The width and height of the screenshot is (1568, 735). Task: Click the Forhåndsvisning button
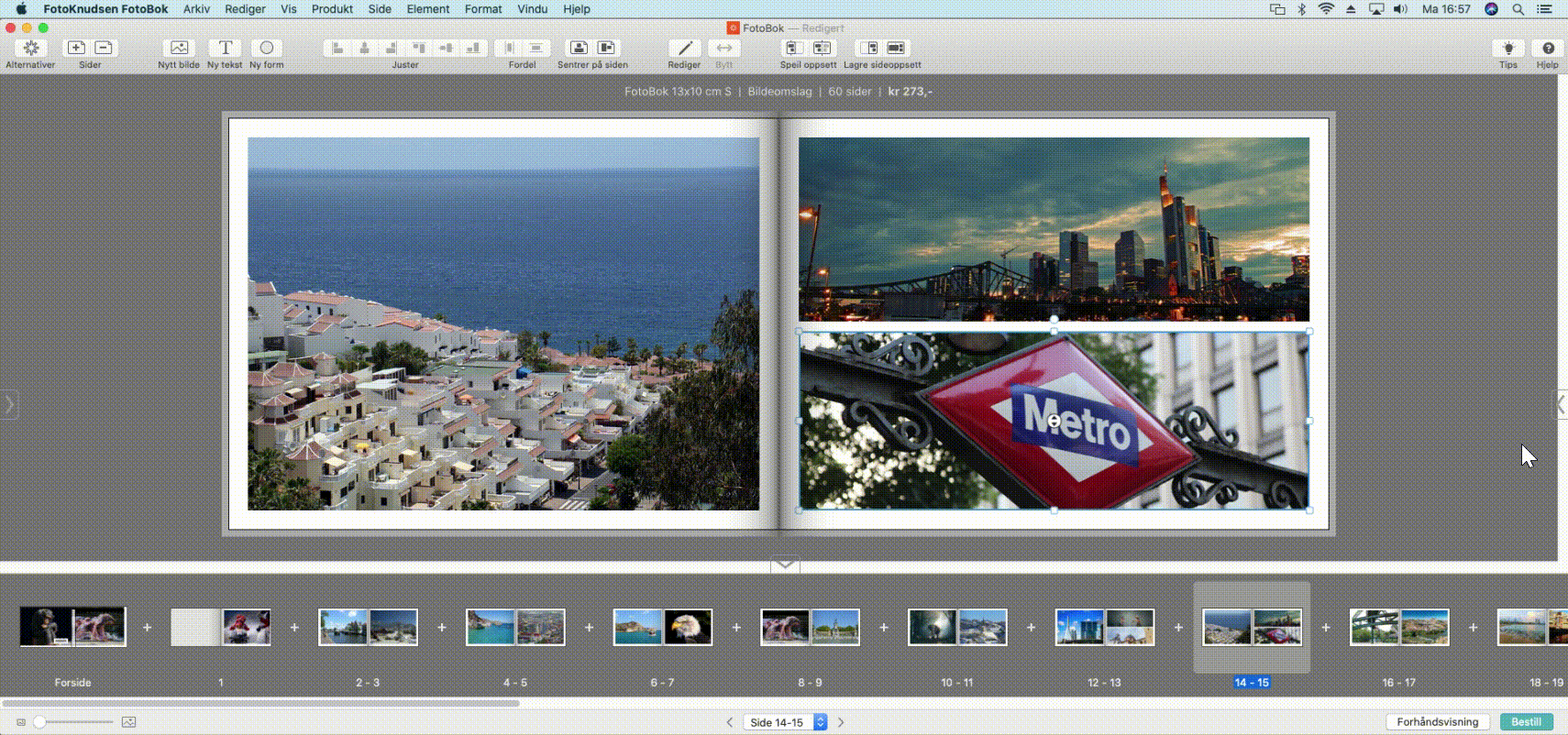coord(1438,722)
